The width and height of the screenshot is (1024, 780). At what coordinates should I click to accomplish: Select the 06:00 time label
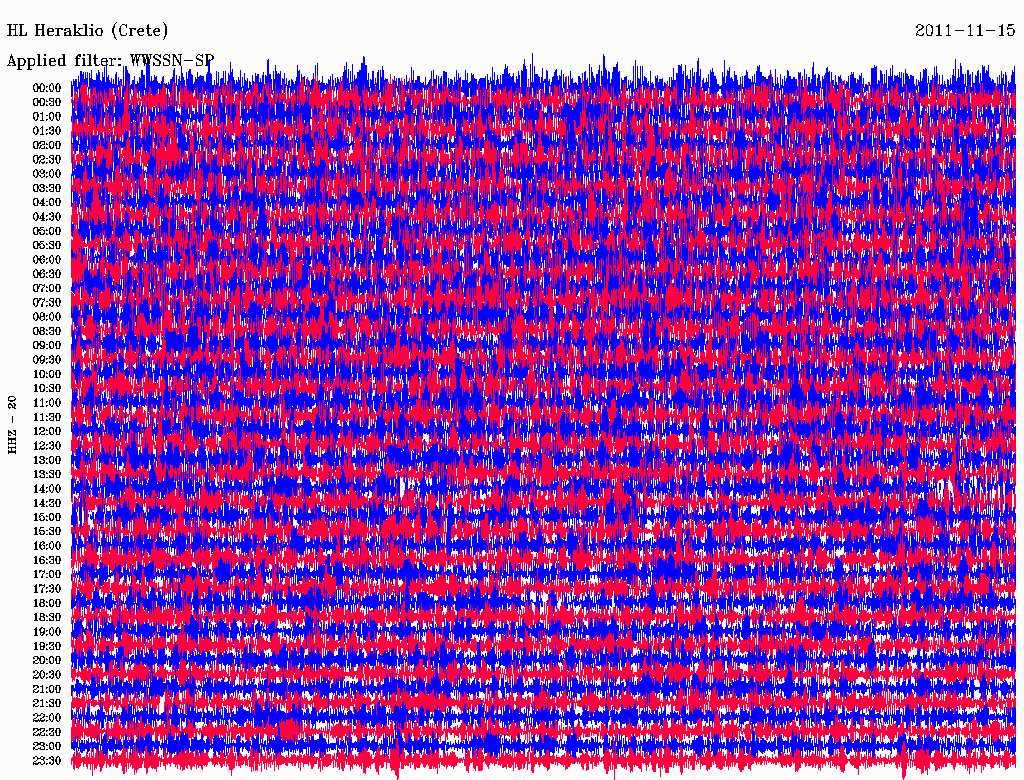[47, 259]
